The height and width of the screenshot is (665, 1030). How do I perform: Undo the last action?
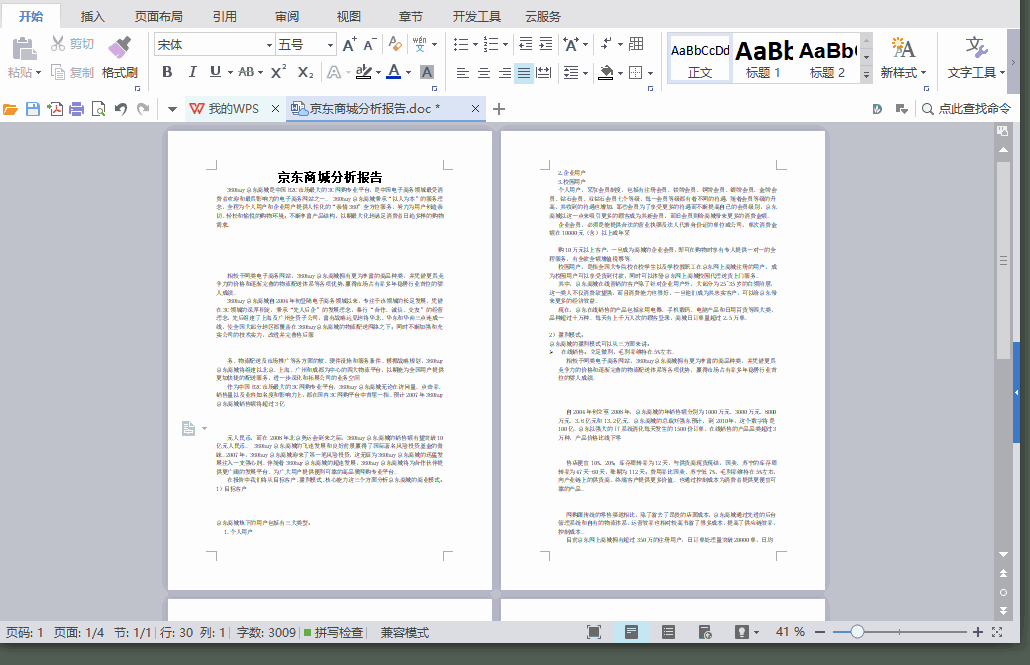point(120,109)
